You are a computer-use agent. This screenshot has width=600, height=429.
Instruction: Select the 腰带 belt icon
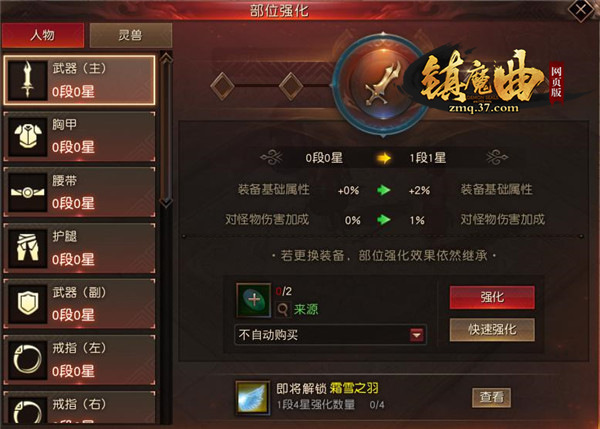(x=28, y=192)
